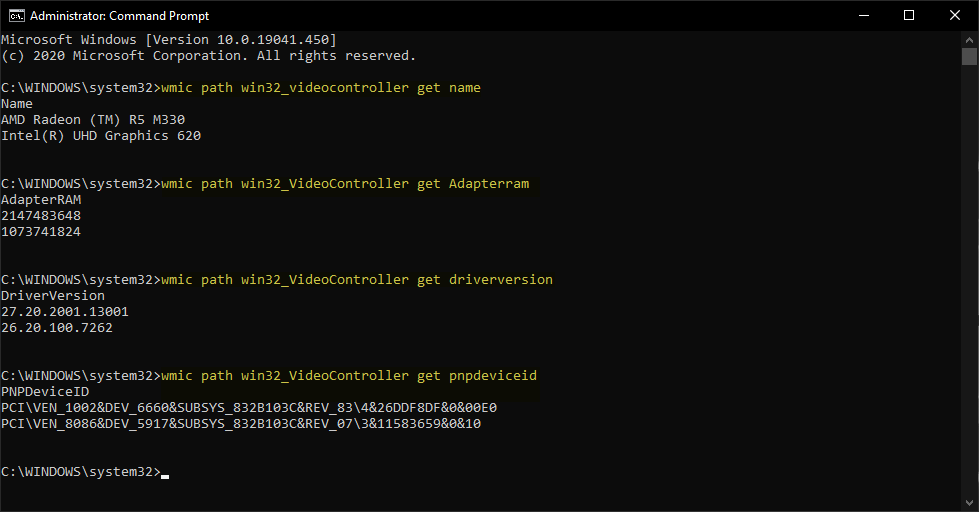
Task: Click the Windows version 10.0.19041.450 line
Action: (169, 40)
